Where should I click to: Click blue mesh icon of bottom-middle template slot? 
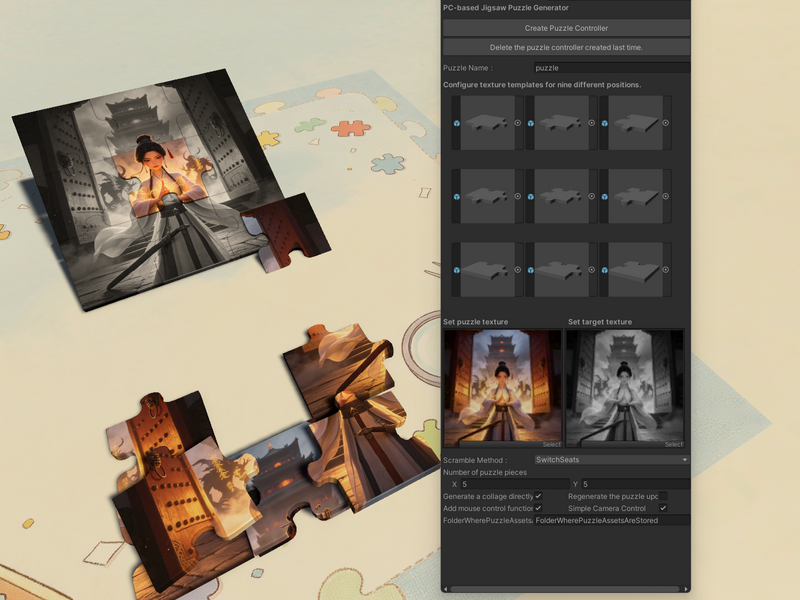[531, 270]
